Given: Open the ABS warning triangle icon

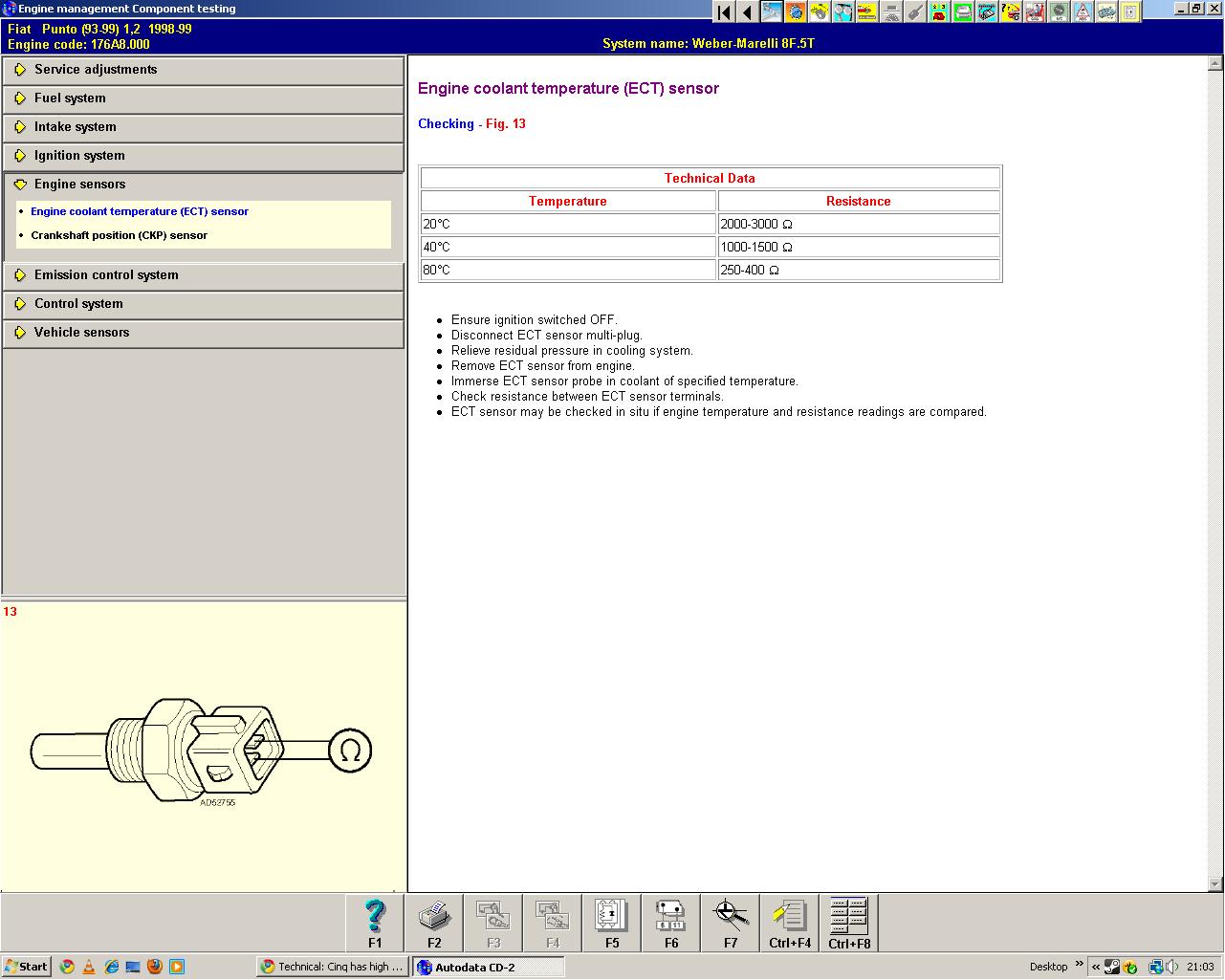Looking at the screenshot, I should pyautogui.click(x=1083, y=12).
